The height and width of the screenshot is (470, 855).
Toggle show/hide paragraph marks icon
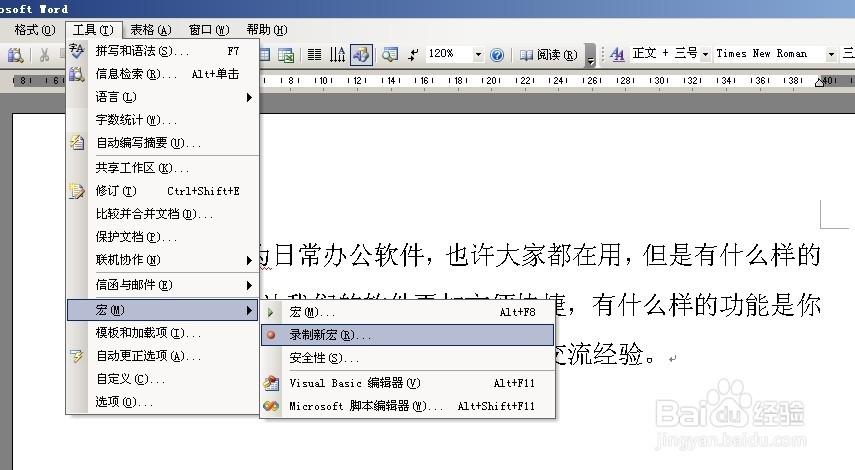pos(414,55)
